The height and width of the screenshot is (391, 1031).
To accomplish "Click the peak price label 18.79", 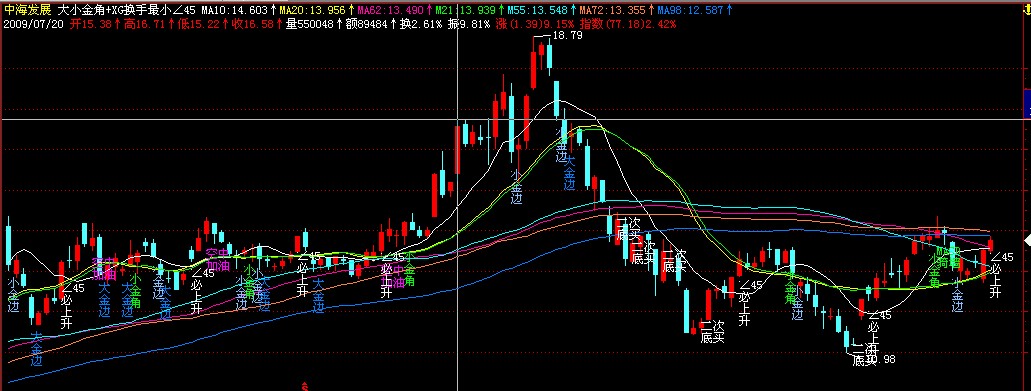I will [568, 36].
